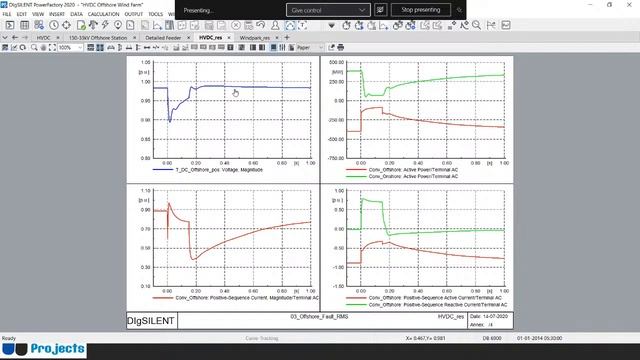
Task: Open the VIEW menu
Action: [x=38, y=14]
